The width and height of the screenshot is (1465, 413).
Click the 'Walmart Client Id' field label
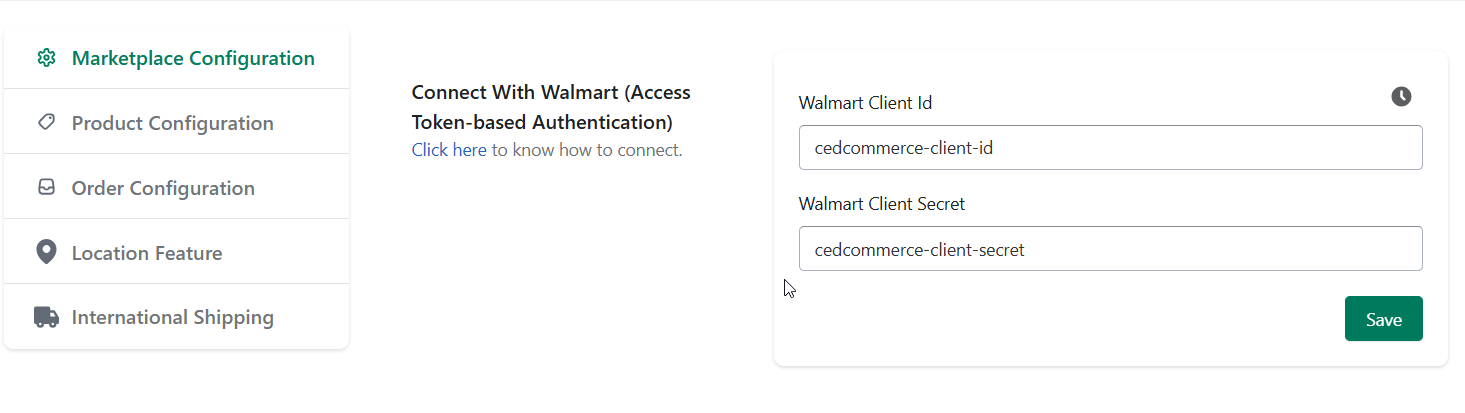pos(865,102)
